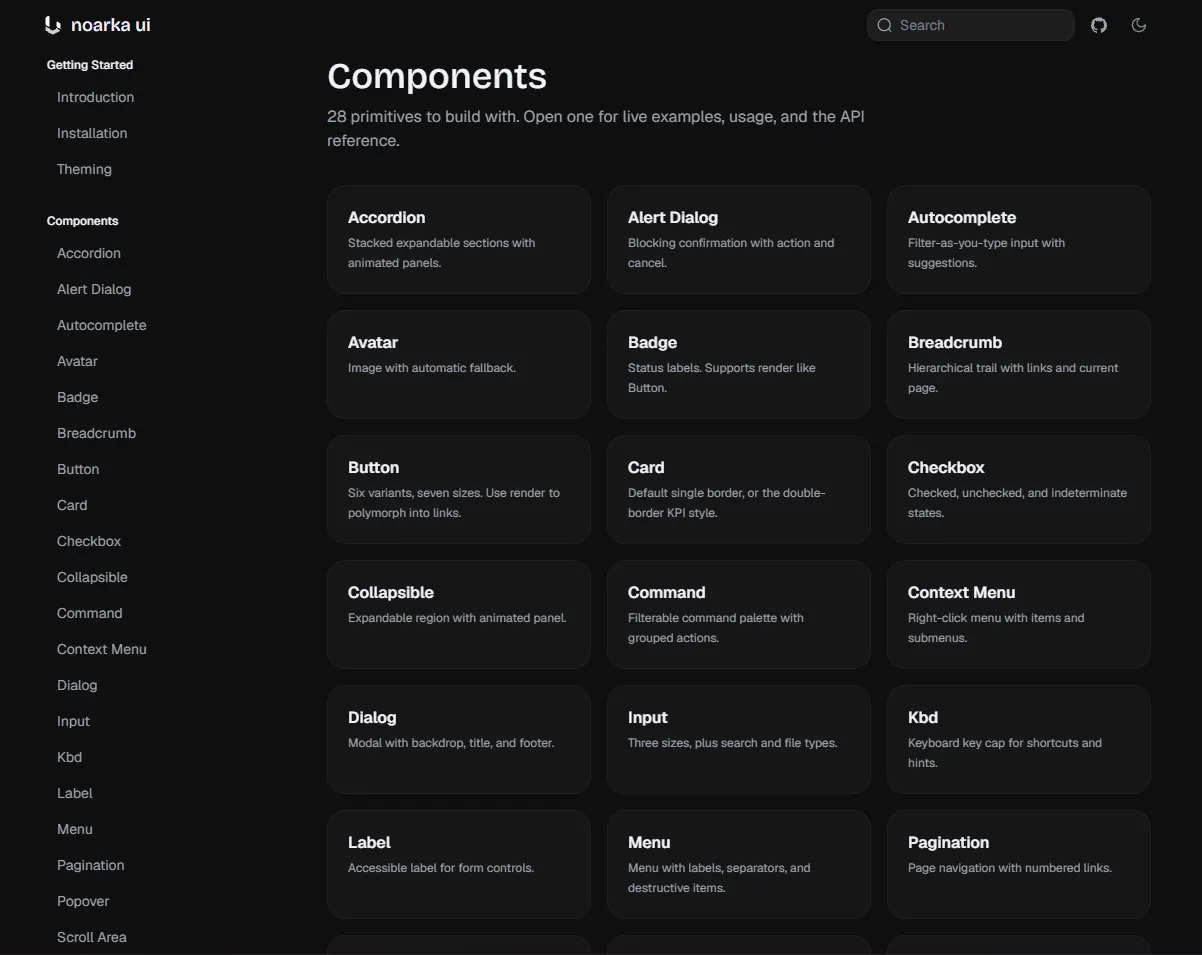This screenshot has height=955, width=1202.
Task: Open the GitHub repository icon
Action: tap(1099, 25)
